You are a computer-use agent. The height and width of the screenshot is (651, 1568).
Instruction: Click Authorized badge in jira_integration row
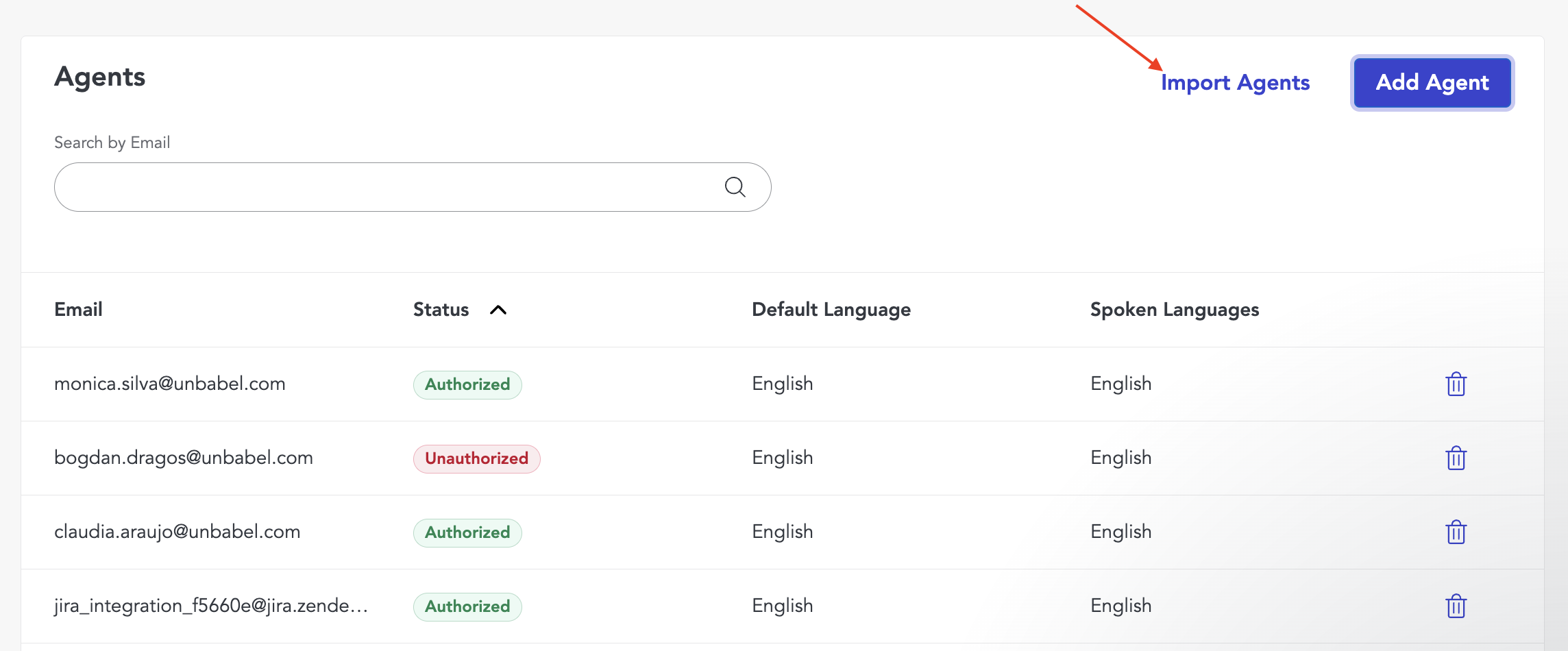click(x=467, y=606)
